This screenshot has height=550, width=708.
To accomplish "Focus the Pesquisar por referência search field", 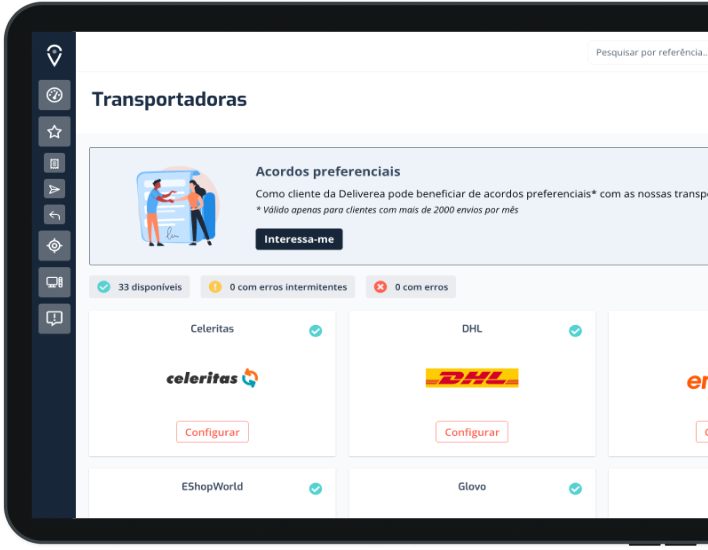I will point(648,53).
